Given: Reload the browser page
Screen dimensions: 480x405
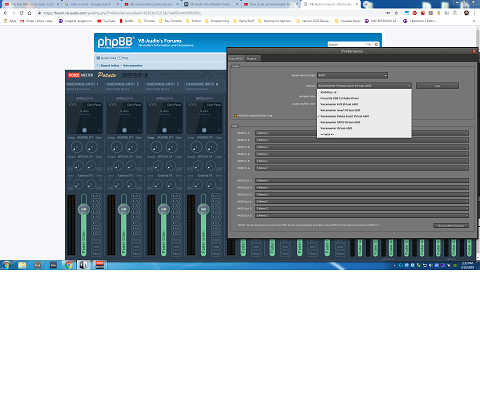Looking at the screenshot, I should (x=21, y=13).
